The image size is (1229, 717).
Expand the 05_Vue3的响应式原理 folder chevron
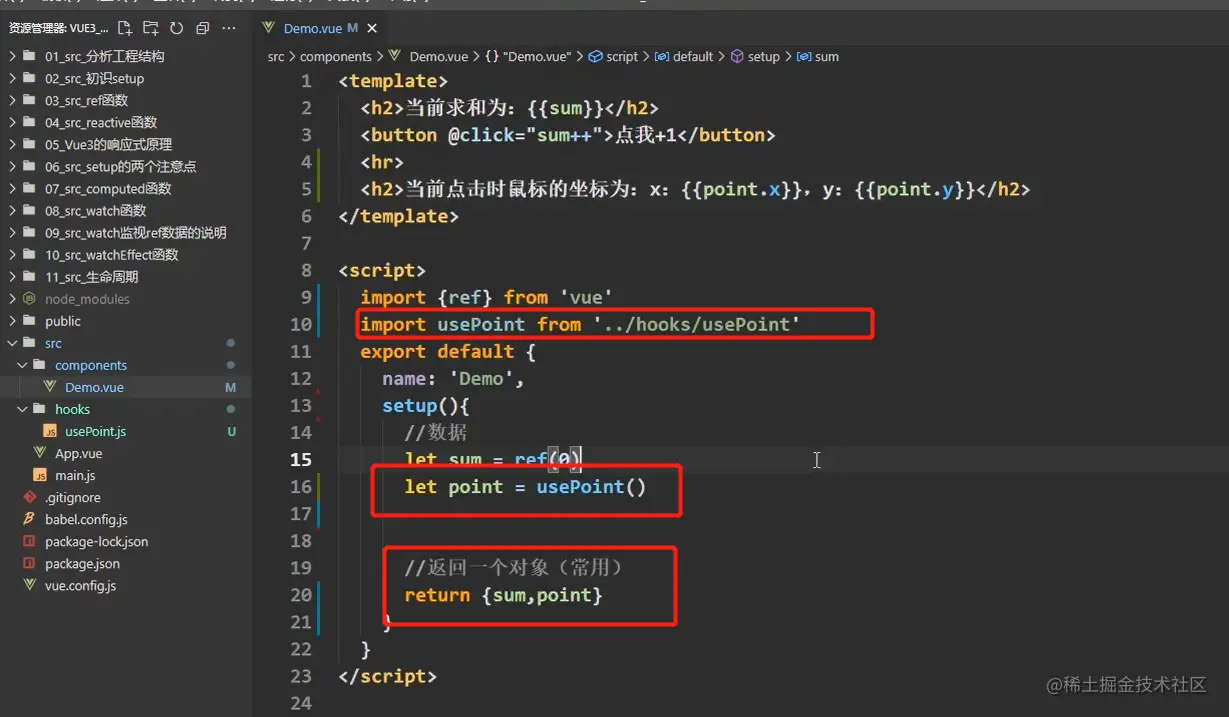(12, 144)
